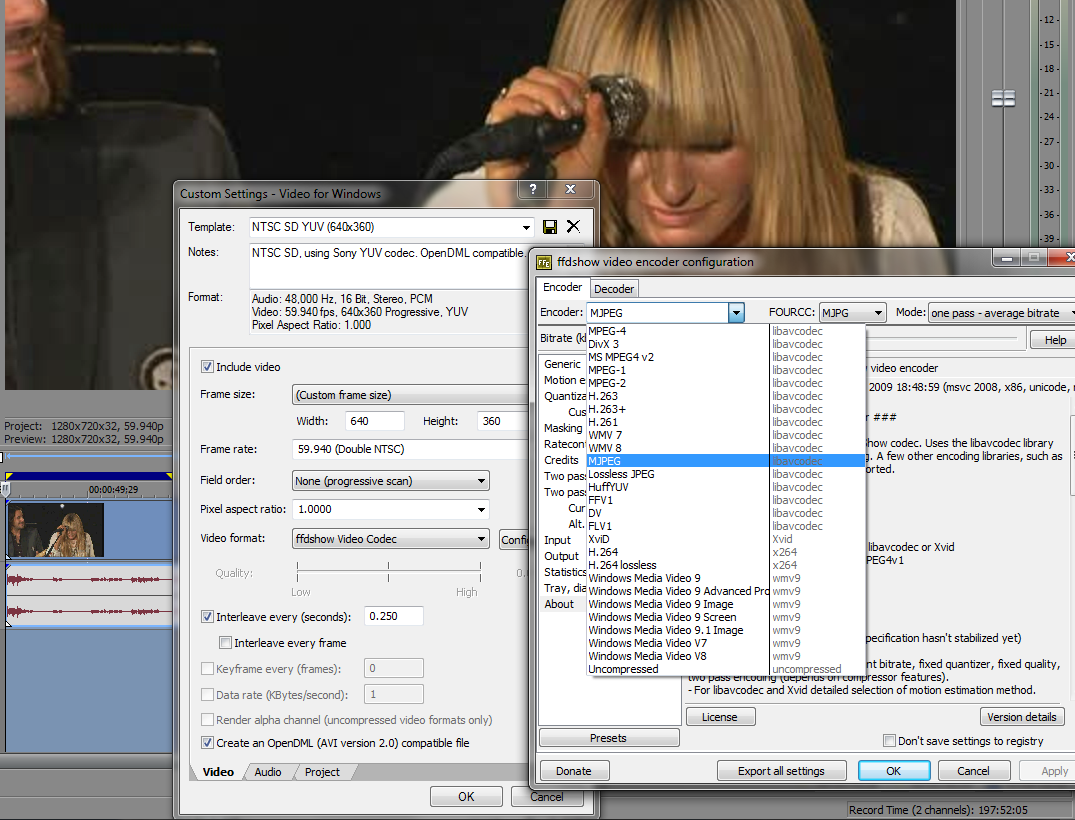Switch to the Audio tab
1075x820 pixels.
267,772
